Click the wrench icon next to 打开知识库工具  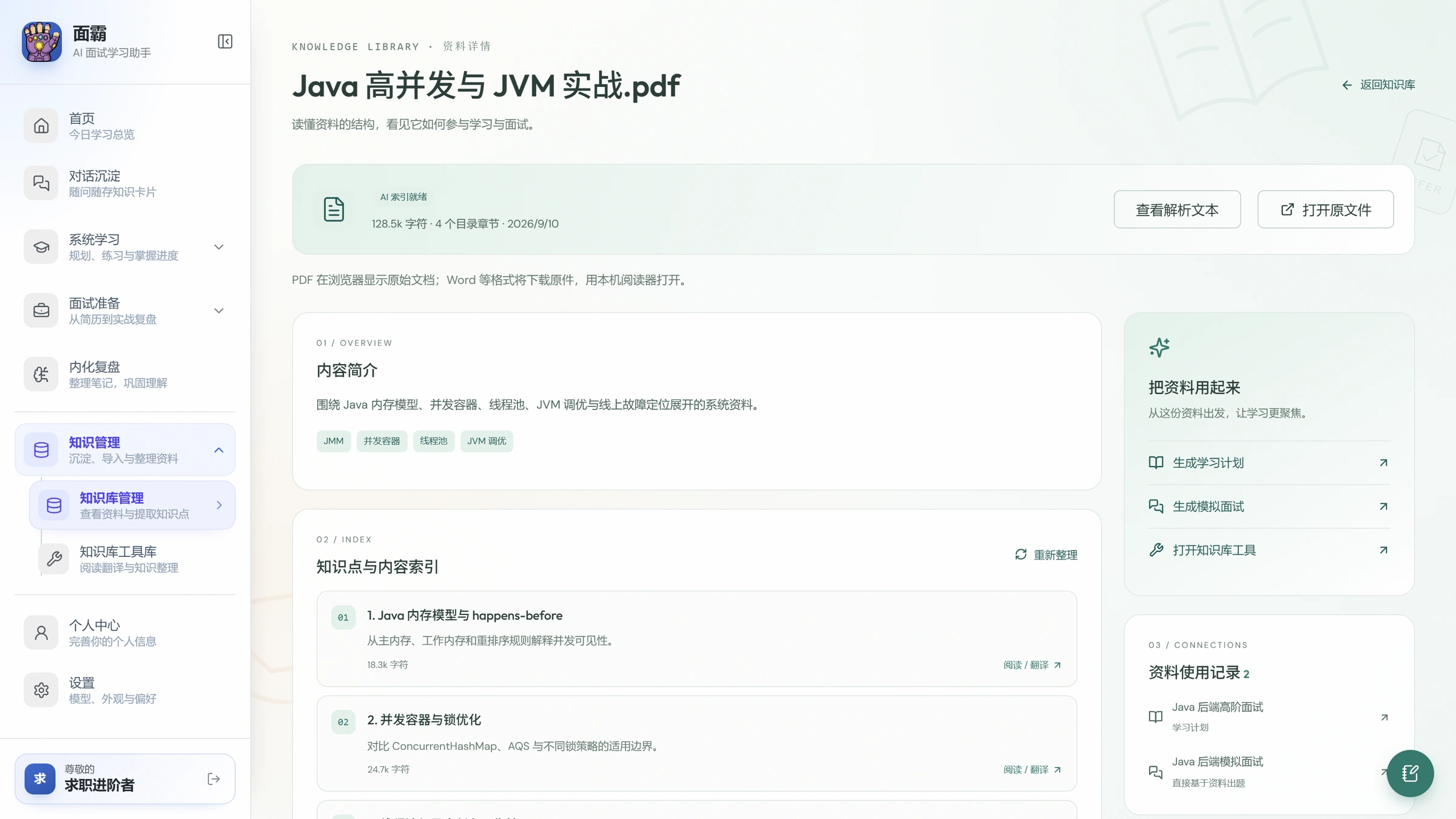click(1156, 550)
